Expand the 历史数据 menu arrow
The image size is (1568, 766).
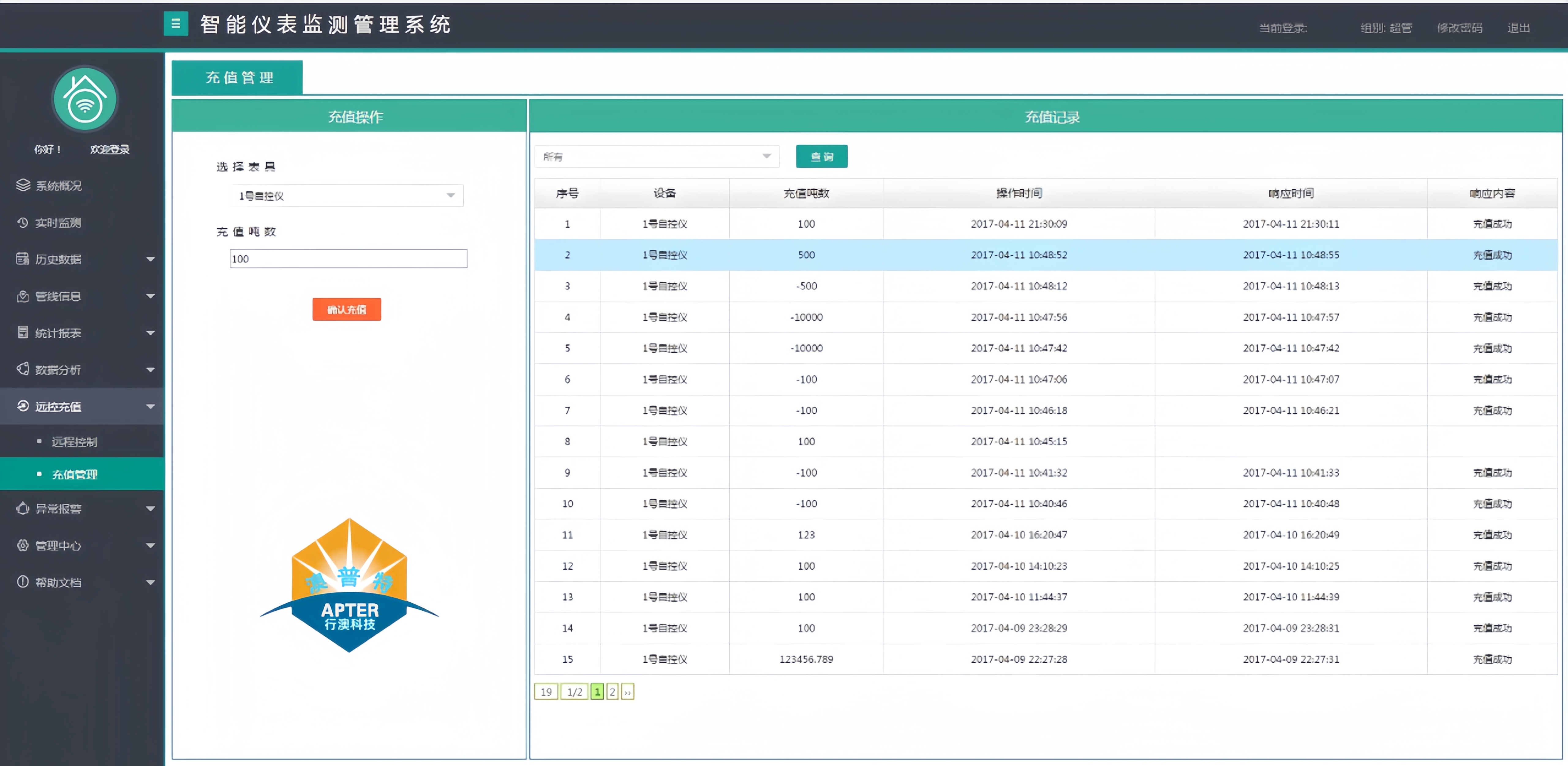click(x=150, y=260)
